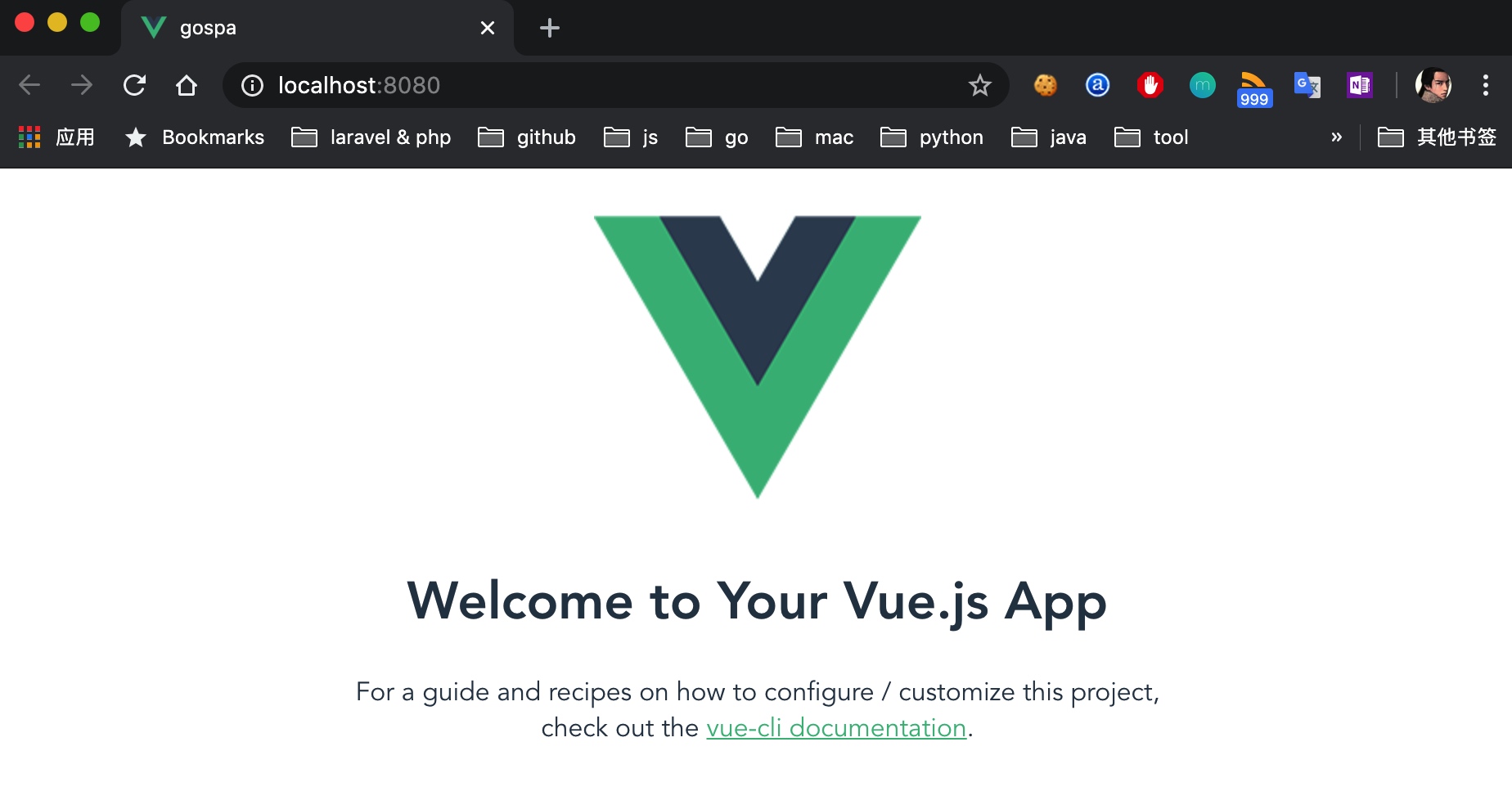Open the 其他书签 other bookmarks folder

1438,137
